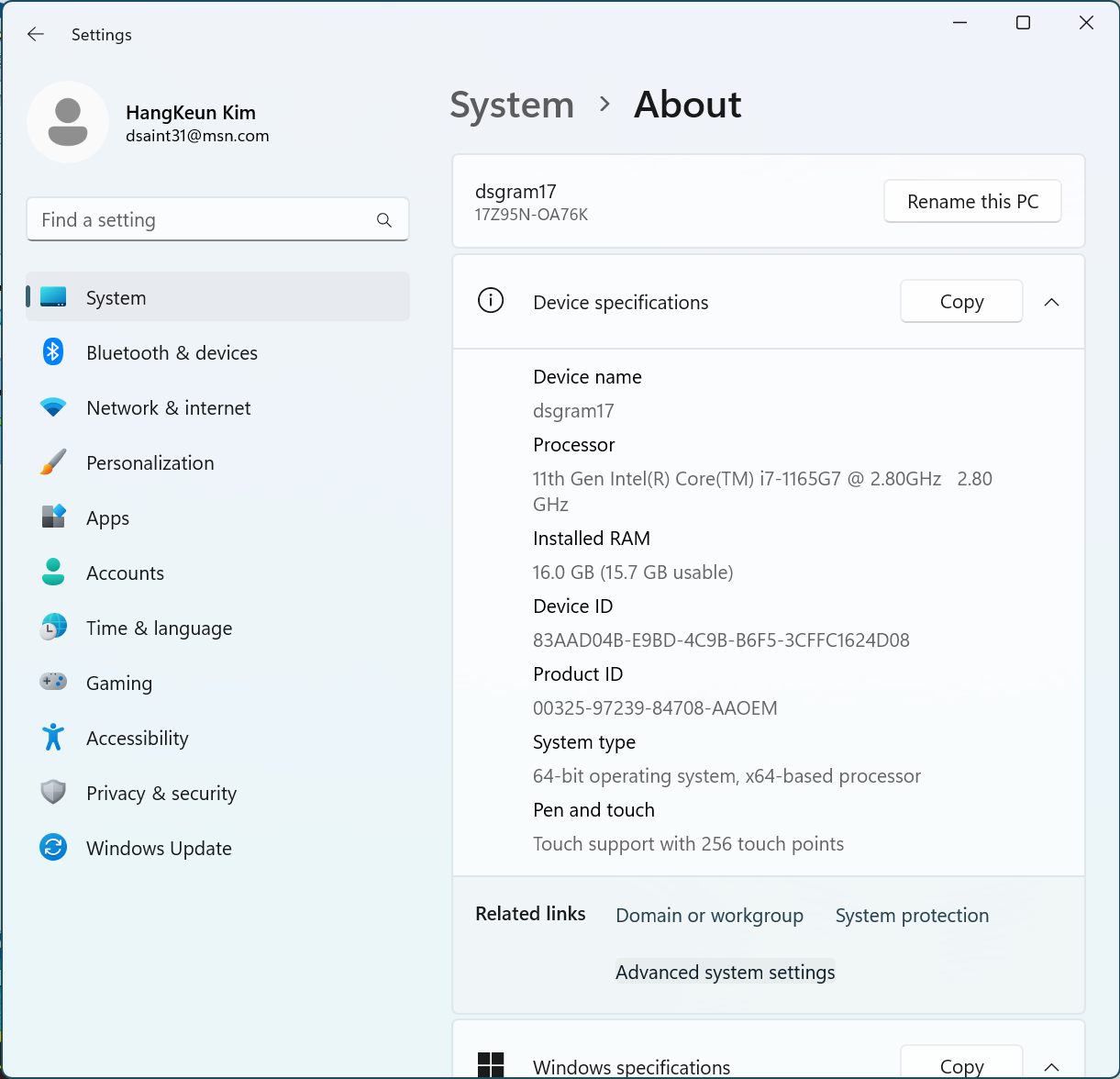
Task: Click the dsaint31@msn.com email address
Action: (x=197, y=136)
